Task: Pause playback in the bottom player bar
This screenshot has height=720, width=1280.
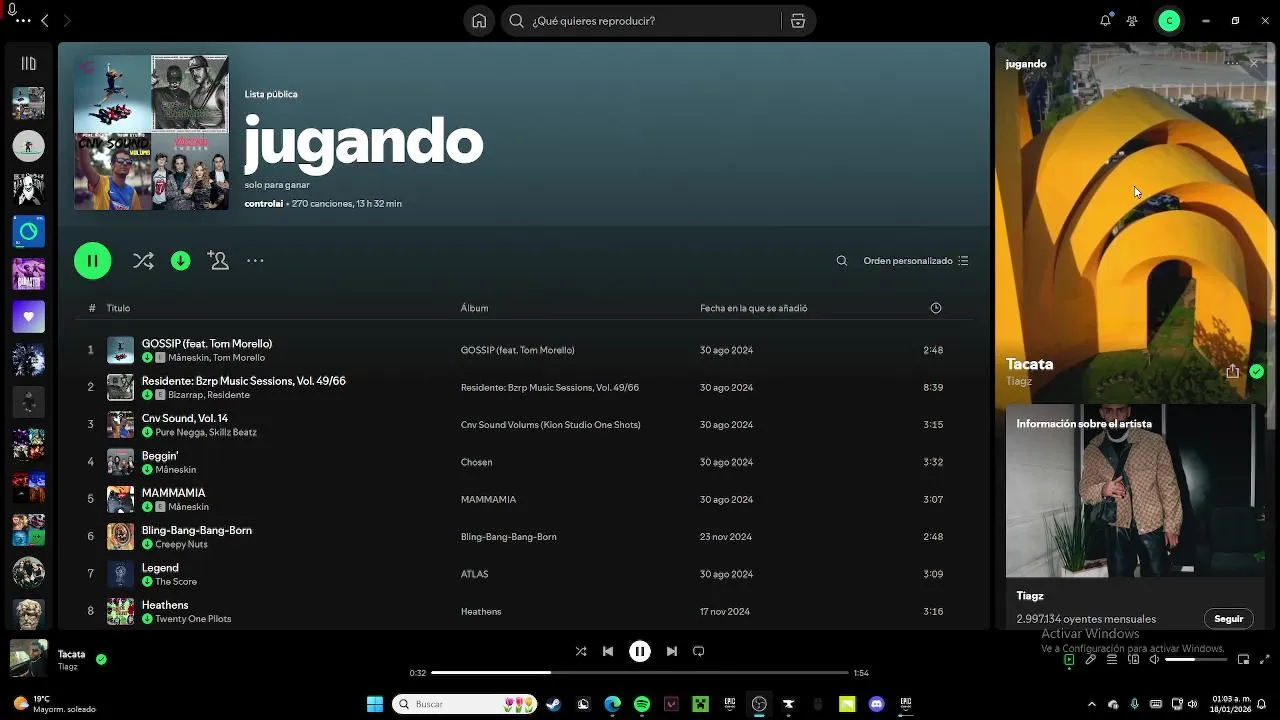Action: (640, 651)
